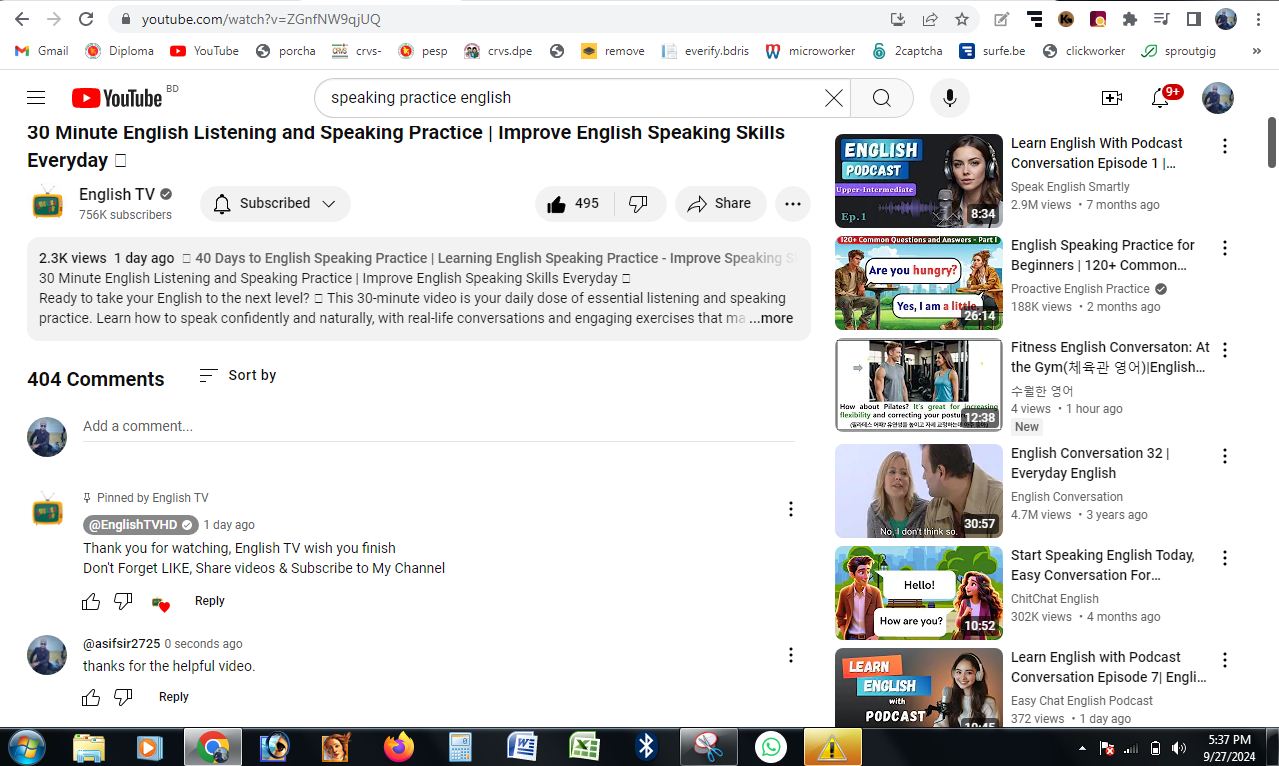Like the video with 495 likes
1279x766 pixels.
pos(574,203)
